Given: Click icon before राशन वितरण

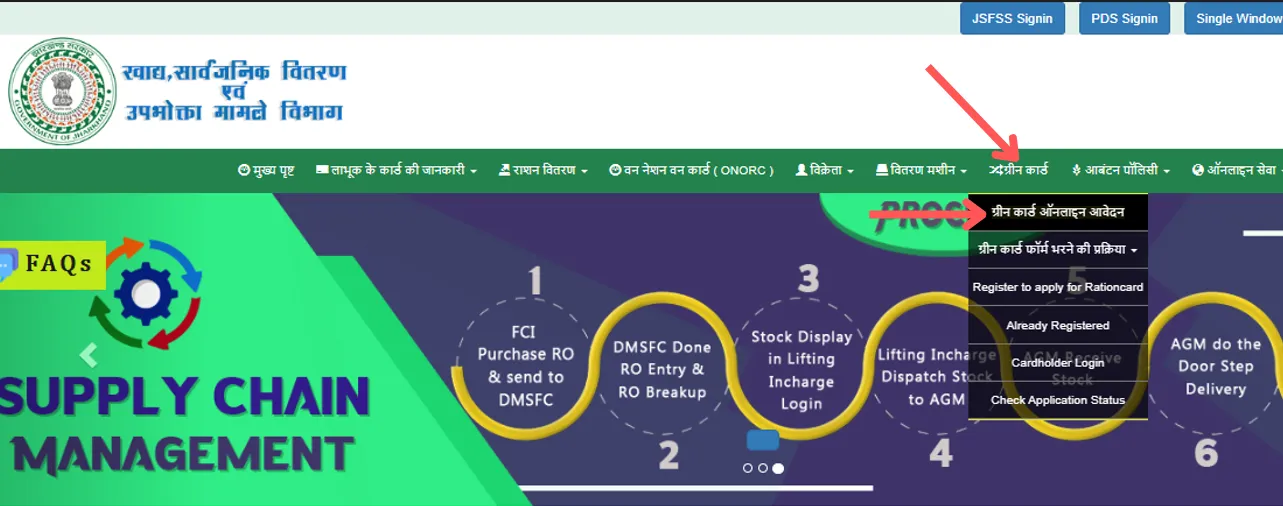Looking at the screenshot, I should pos(504,170).
